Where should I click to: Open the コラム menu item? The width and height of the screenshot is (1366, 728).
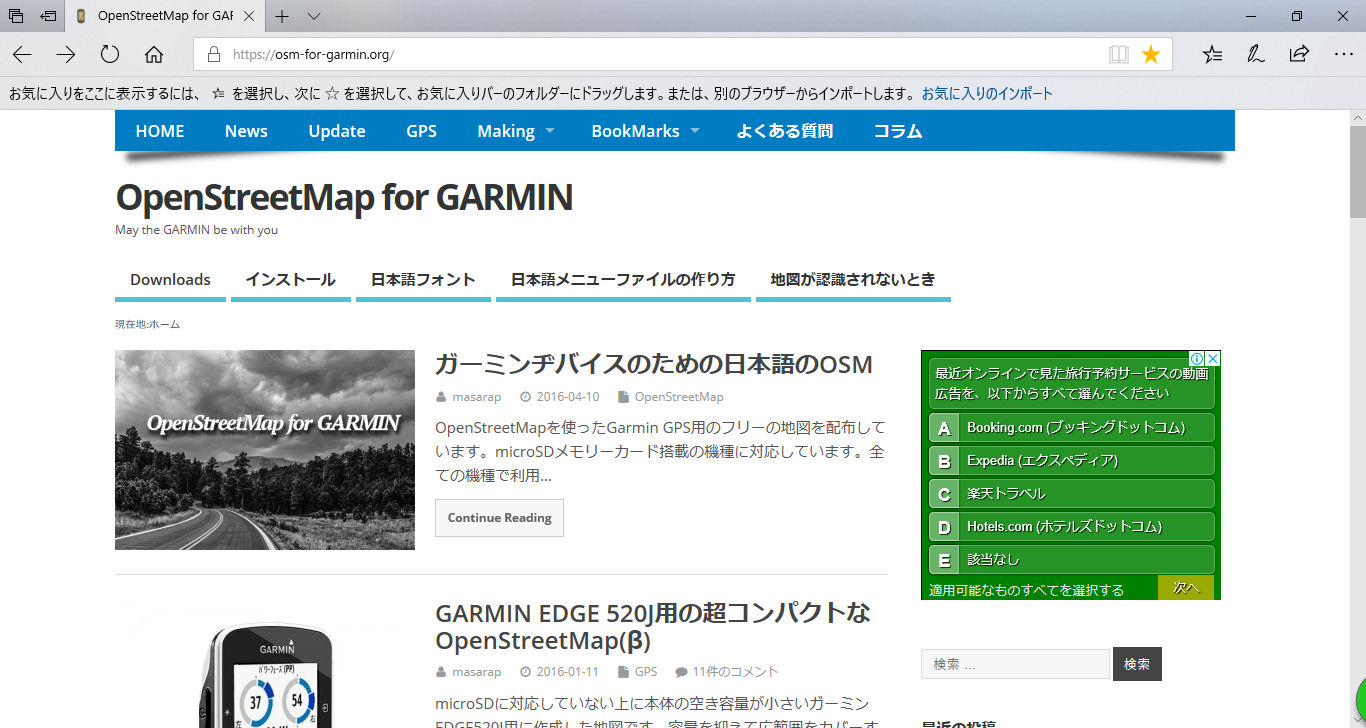tap(898, 131)
